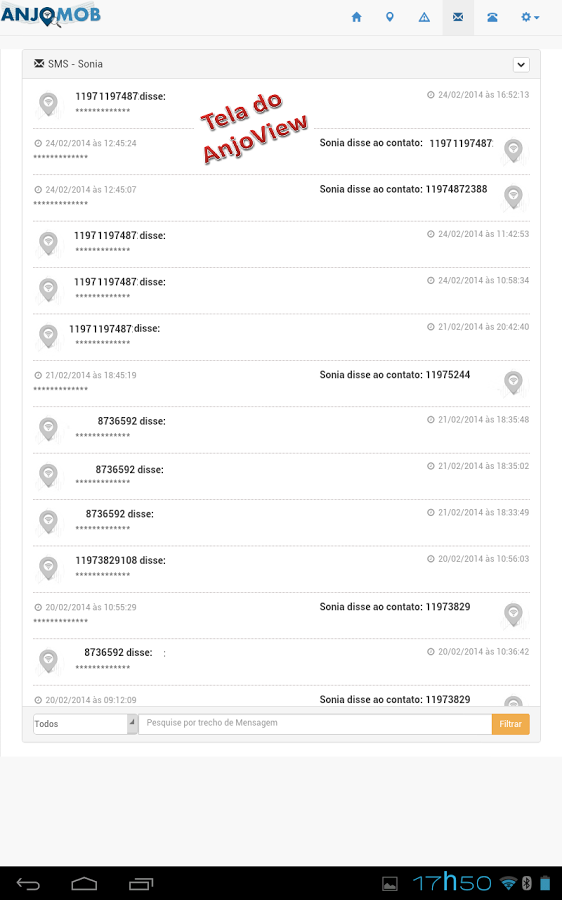The image size is (562, 900).
Task: Tap the Android home button
Action: point(84,884)
